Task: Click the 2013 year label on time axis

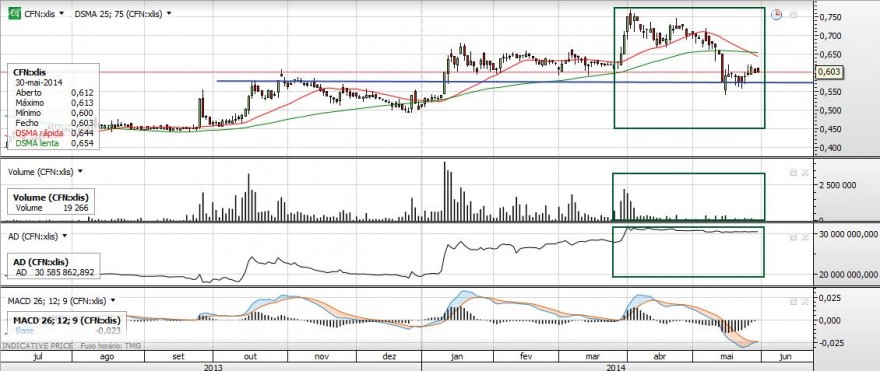Action: pos(212,367)
